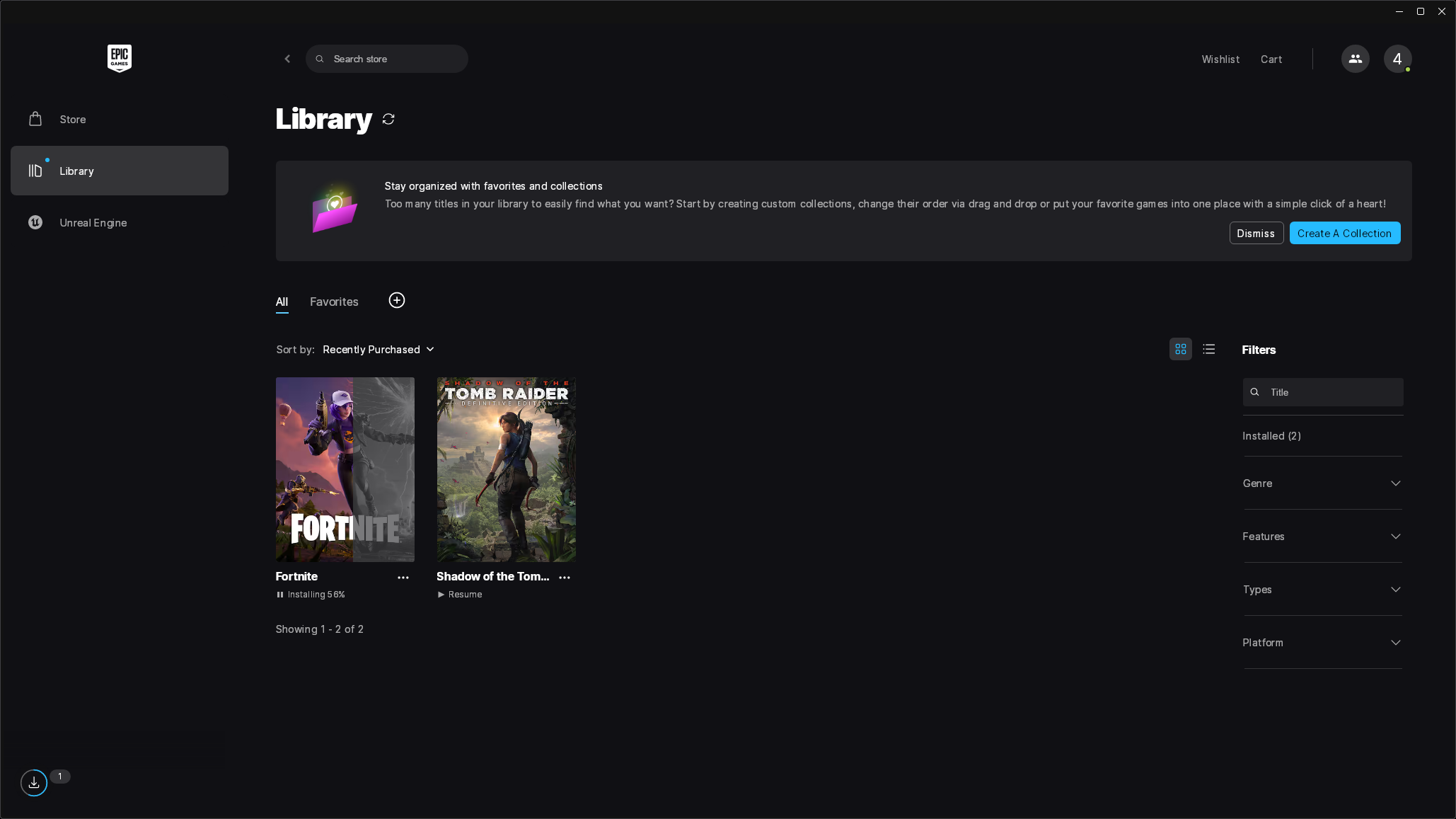Open the Wishlist link
Viewport: 1456px width, 819px height.
point(1220,59)
